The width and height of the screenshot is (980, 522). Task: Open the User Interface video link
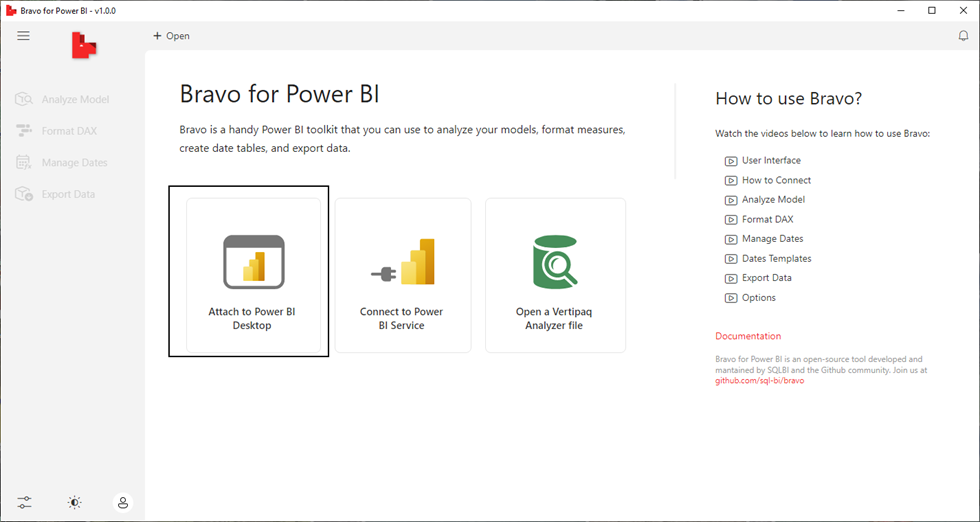click(771, 161)
